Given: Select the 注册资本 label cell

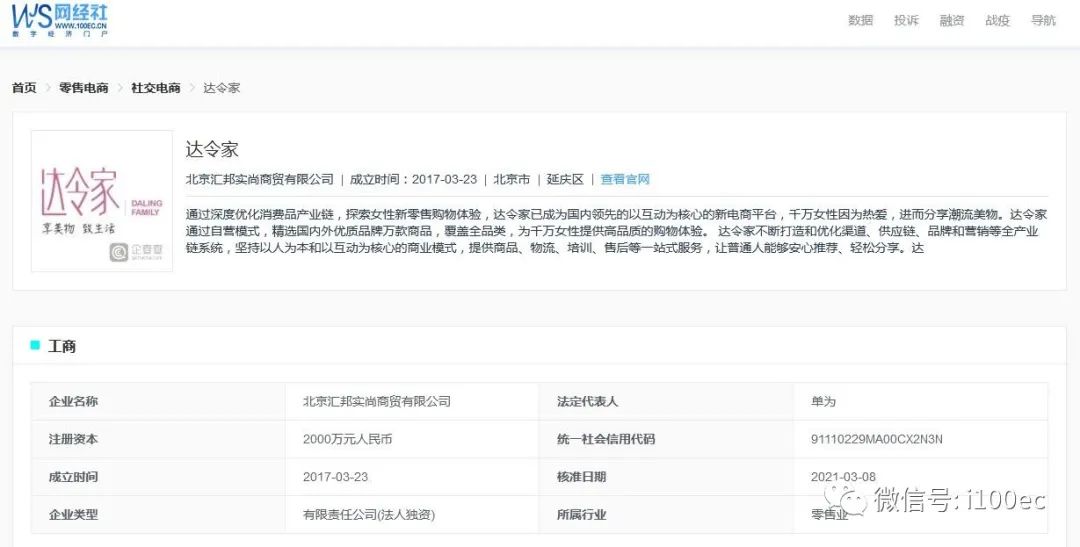Looking at the screenshot, I should (x=158, y=439).
